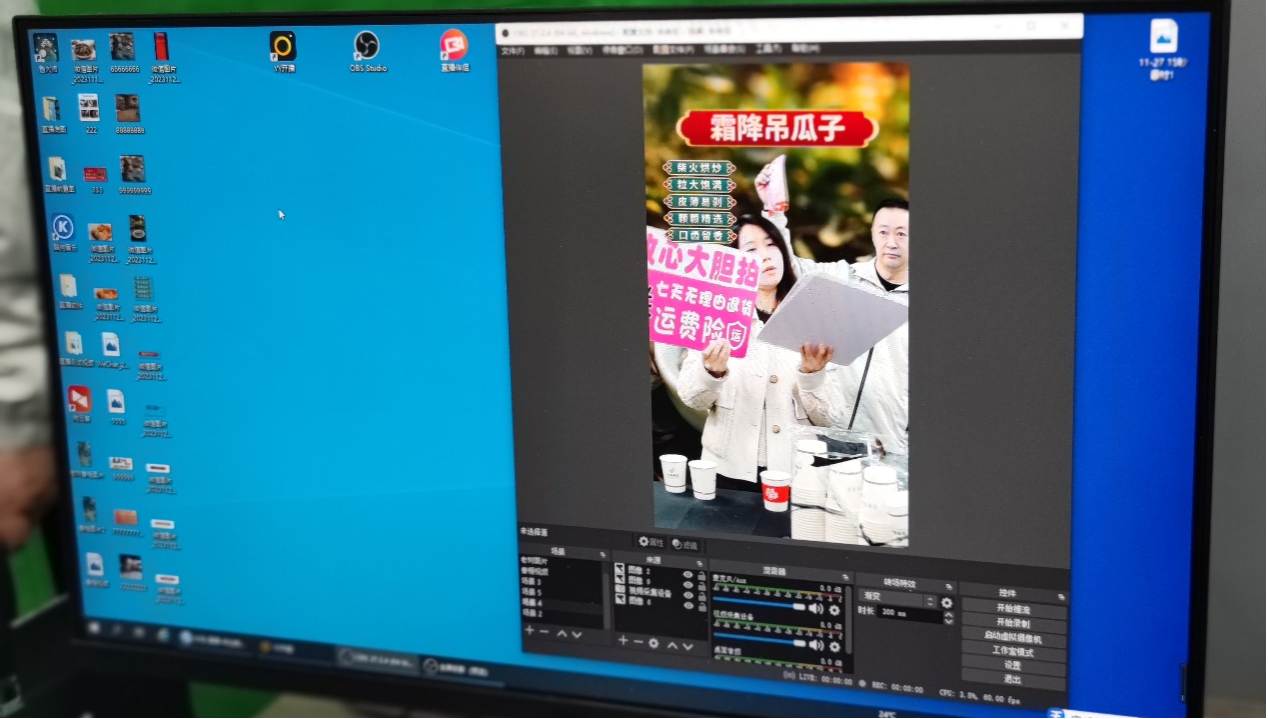Toggle lock for 图像 2 source

[702, 576]
